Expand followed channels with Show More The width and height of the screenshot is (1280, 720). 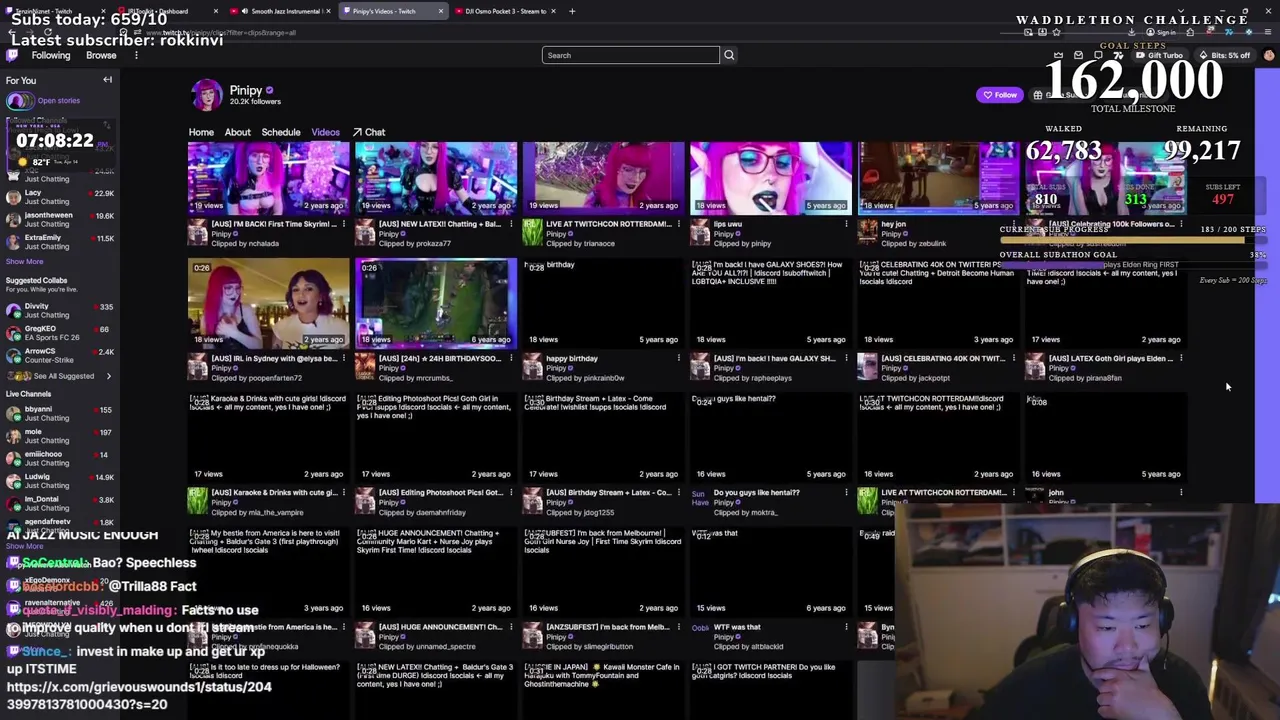24,262
